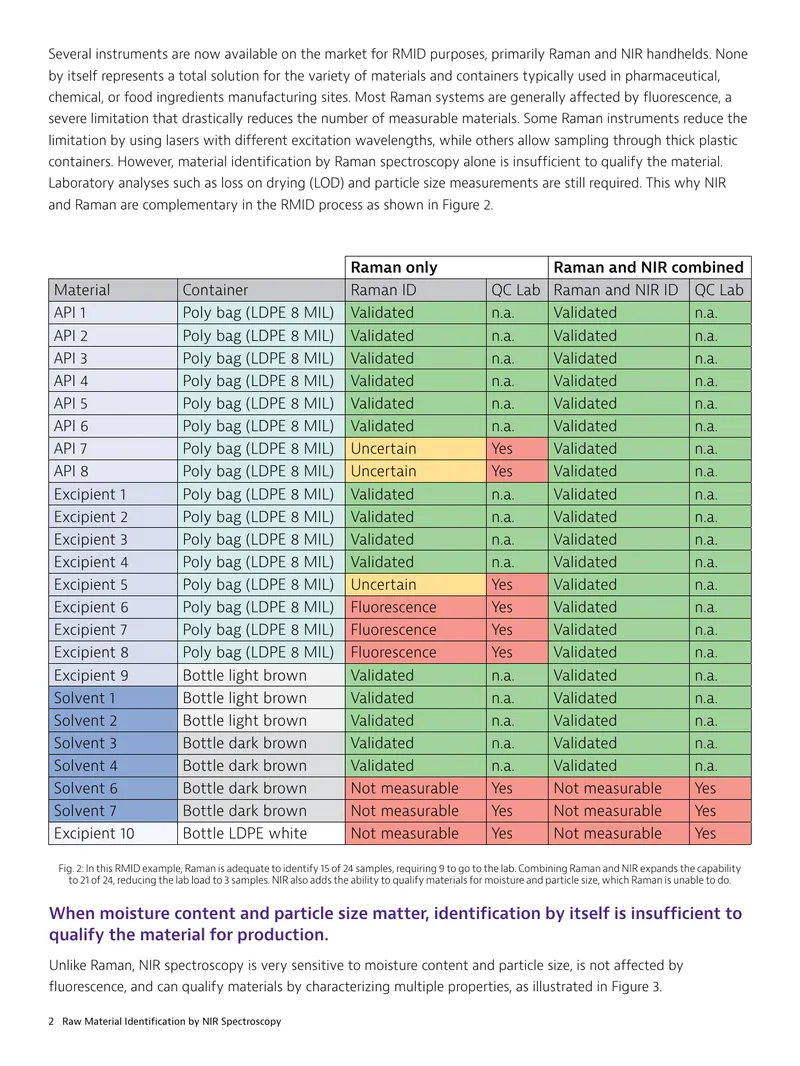The image size is (800, 1066).
Task: Click the red 'Fluorescence' cell for Excipient 6
Action: (415, 607)
